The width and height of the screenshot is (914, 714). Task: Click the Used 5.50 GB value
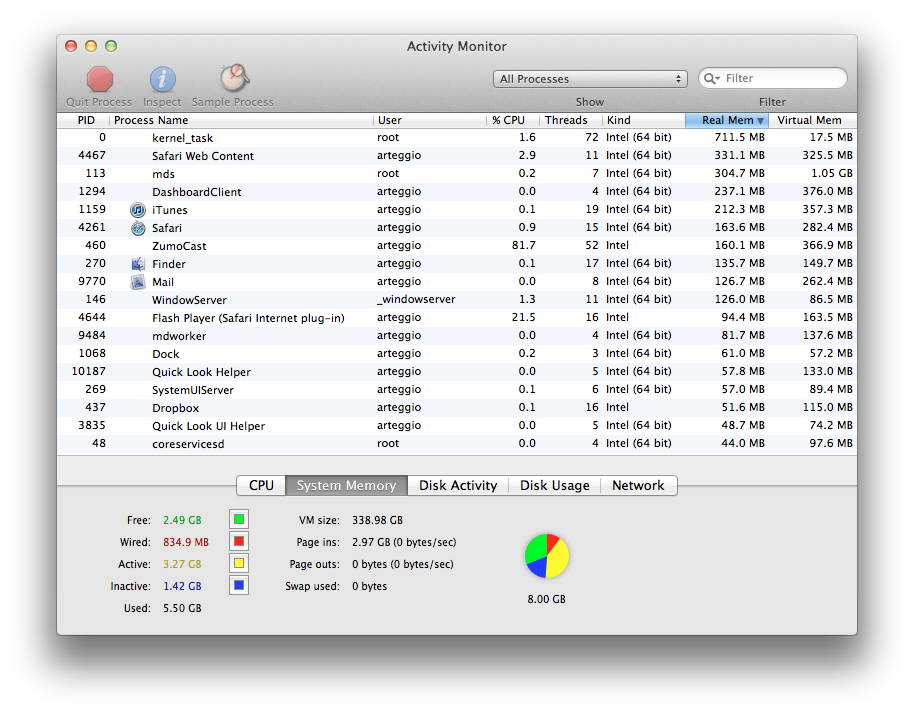click(182, 609)
